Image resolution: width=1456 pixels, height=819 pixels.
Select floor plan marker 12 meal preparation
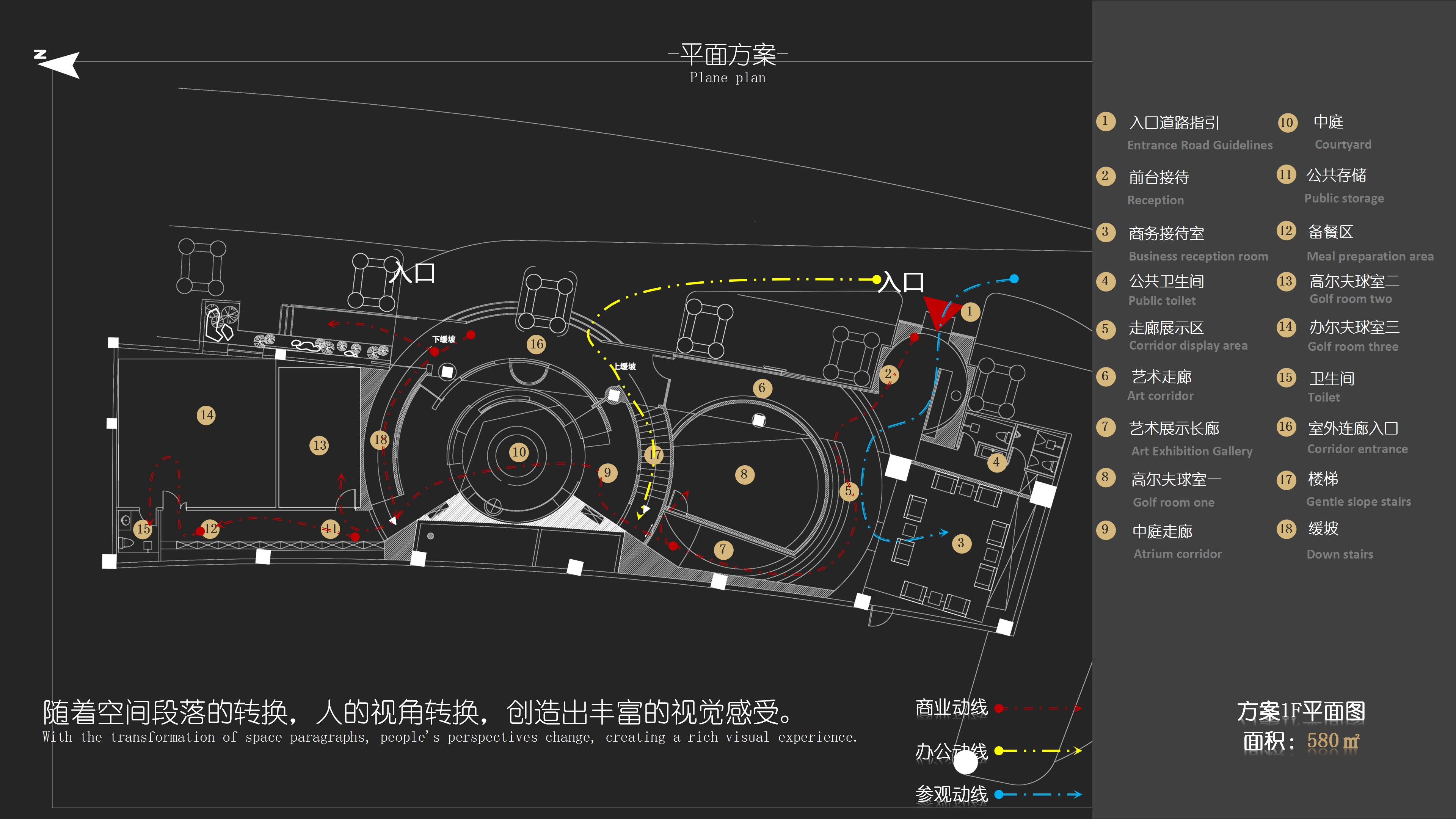click(210, 529)
